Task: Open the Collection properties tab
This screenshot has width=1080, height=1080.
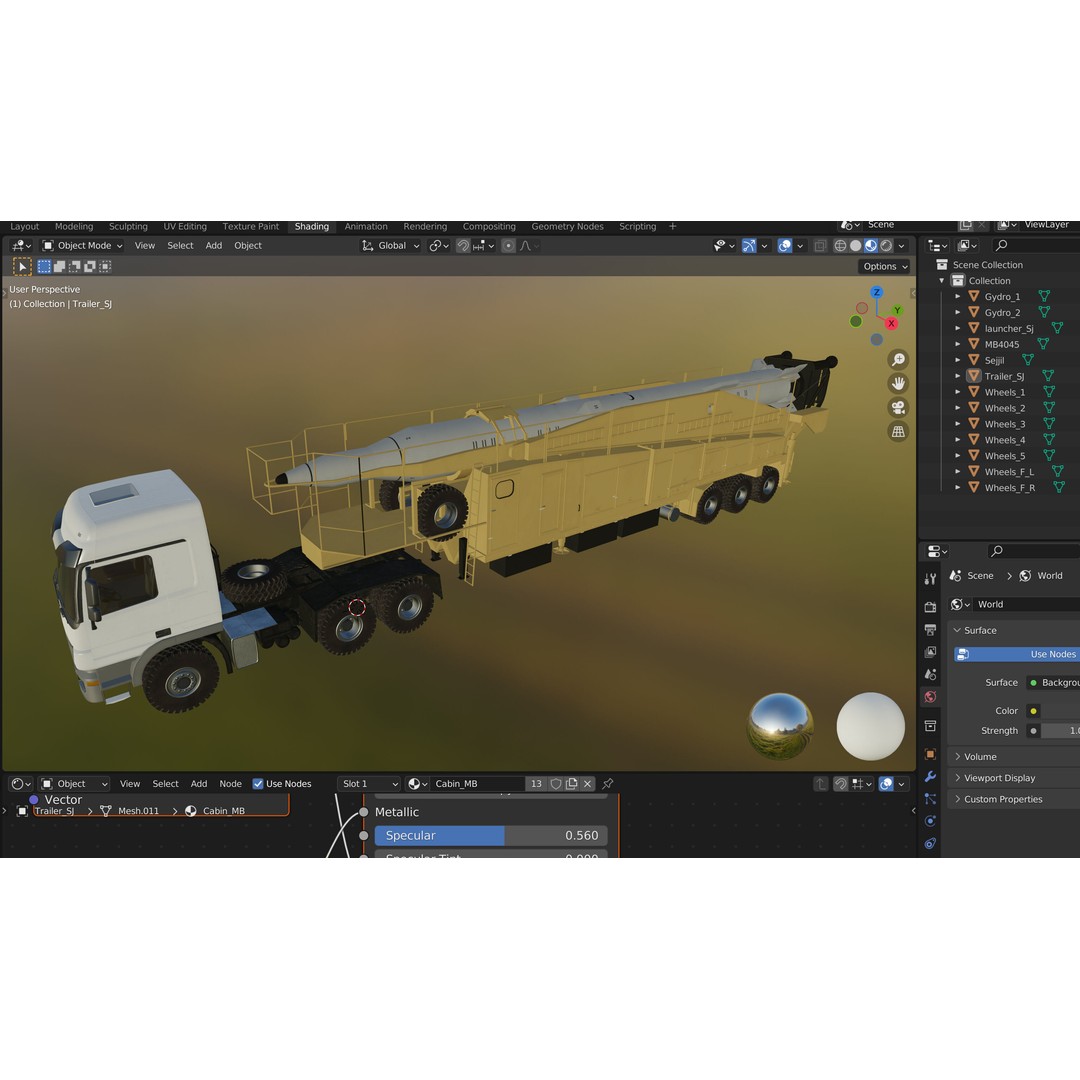Action: (931, 726)
